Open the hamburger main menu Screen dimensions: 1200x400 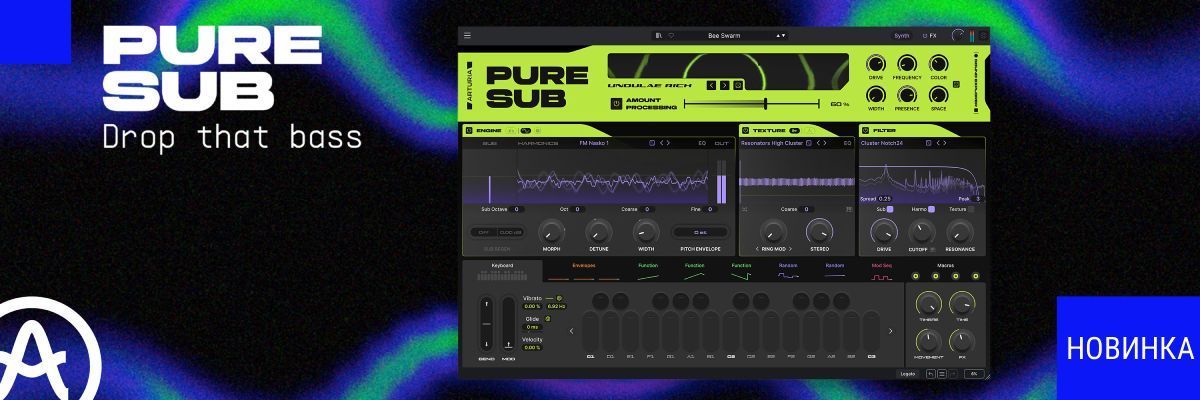click(467, 35)
